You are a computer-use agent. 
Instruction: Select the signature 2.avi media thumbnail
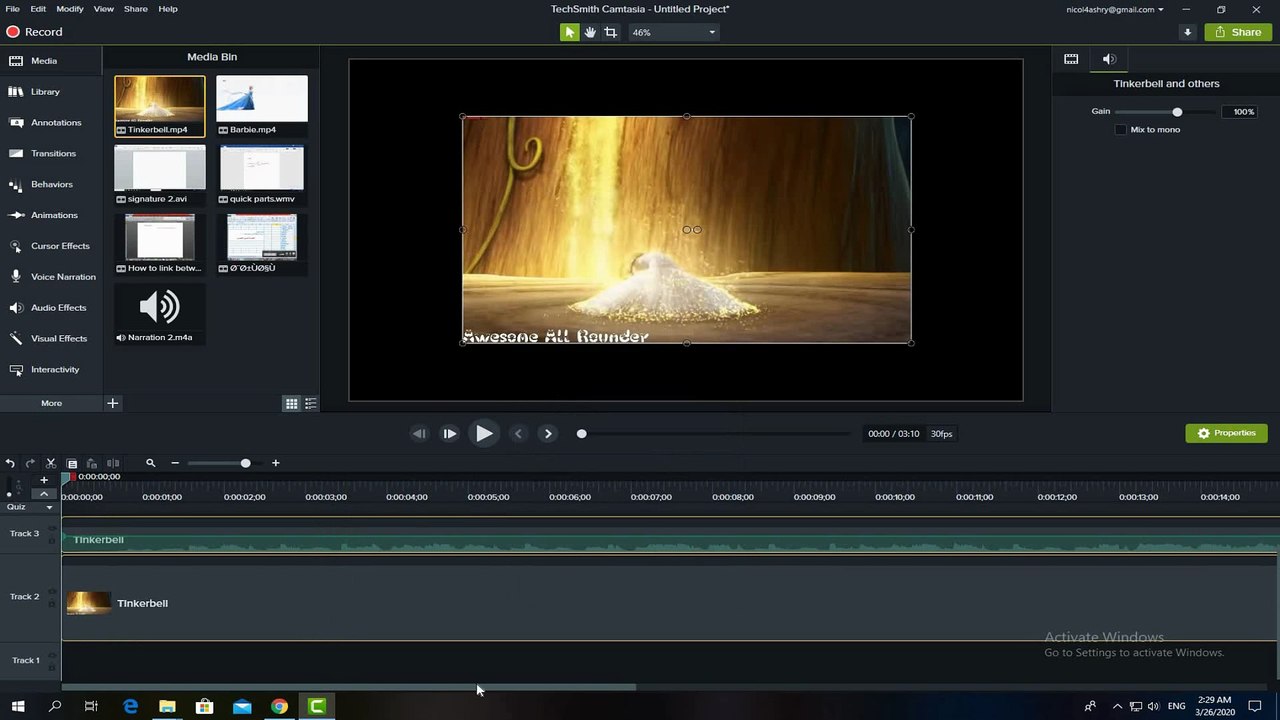pos(160,175)
